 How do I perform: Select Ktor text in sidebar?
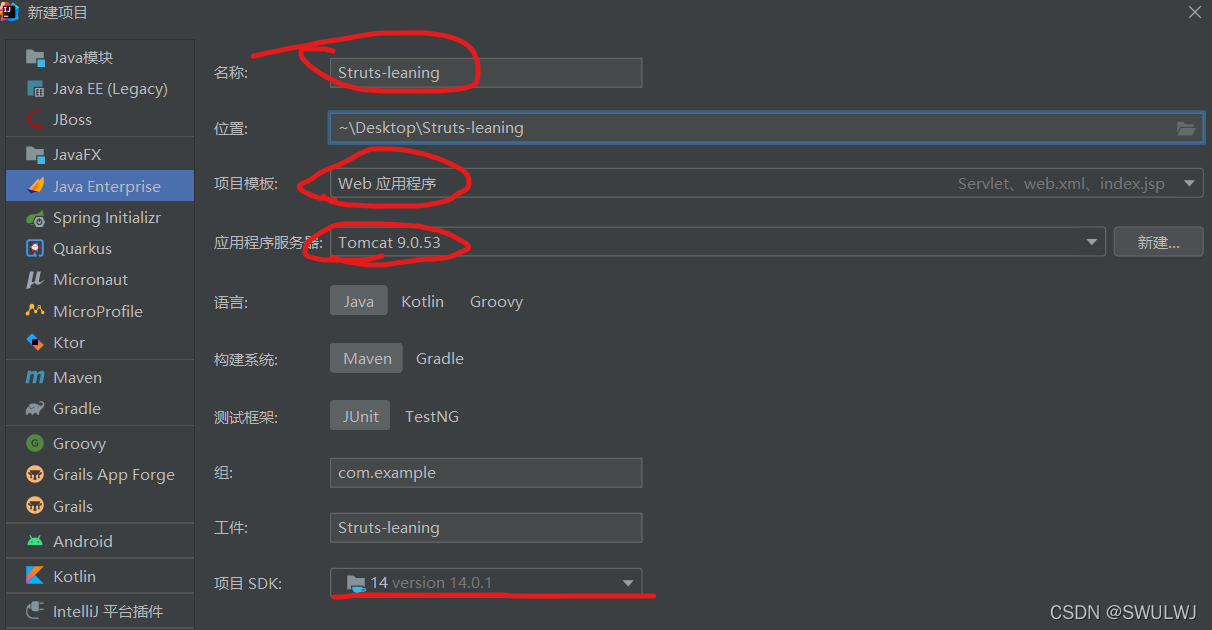pyautogui.click(x=69, y=342)
